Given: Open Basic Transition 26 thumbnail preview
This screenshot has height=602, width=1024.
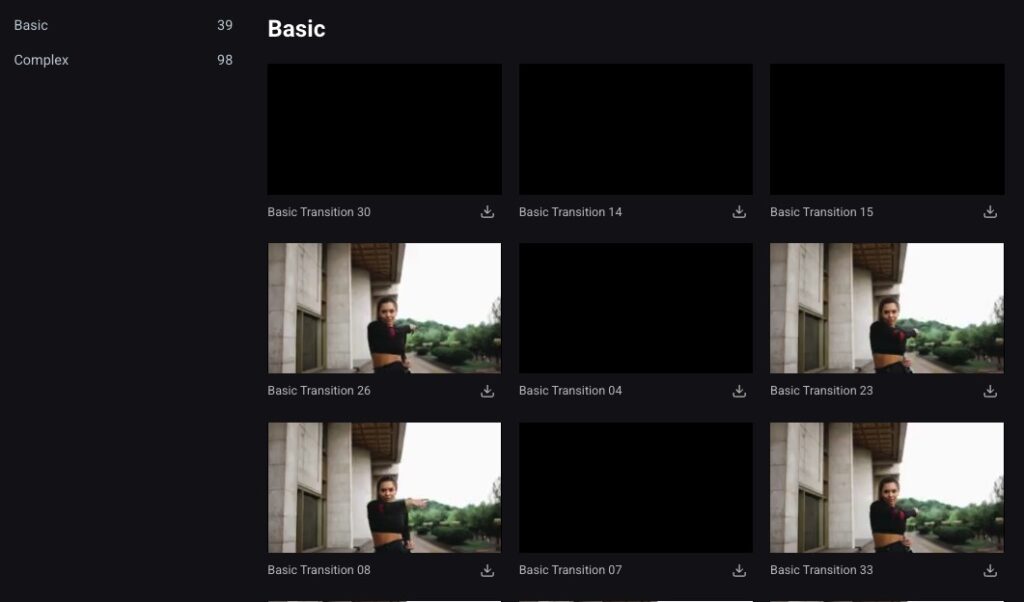Looking at the screenshot, I should click(x=384, y=308).
